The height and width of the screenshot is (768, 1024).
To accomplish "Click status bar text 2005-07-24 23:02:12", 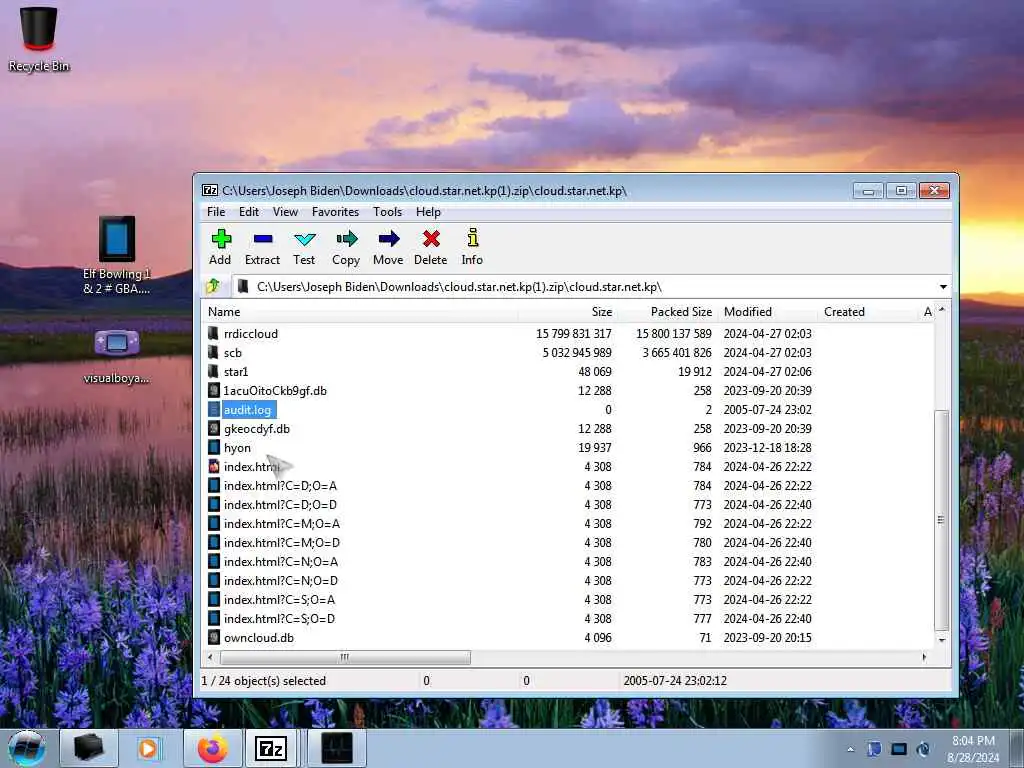I will coord(675,680).
